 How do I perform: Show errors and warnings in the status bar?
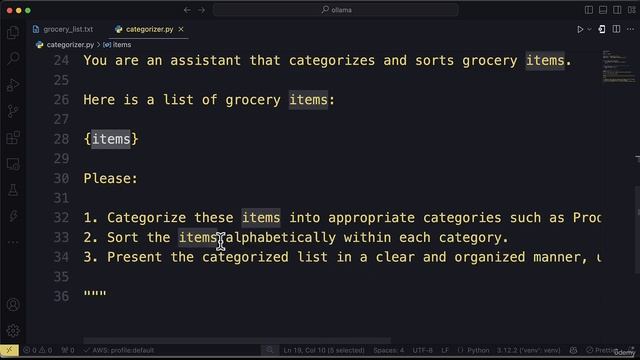(38, 350)
